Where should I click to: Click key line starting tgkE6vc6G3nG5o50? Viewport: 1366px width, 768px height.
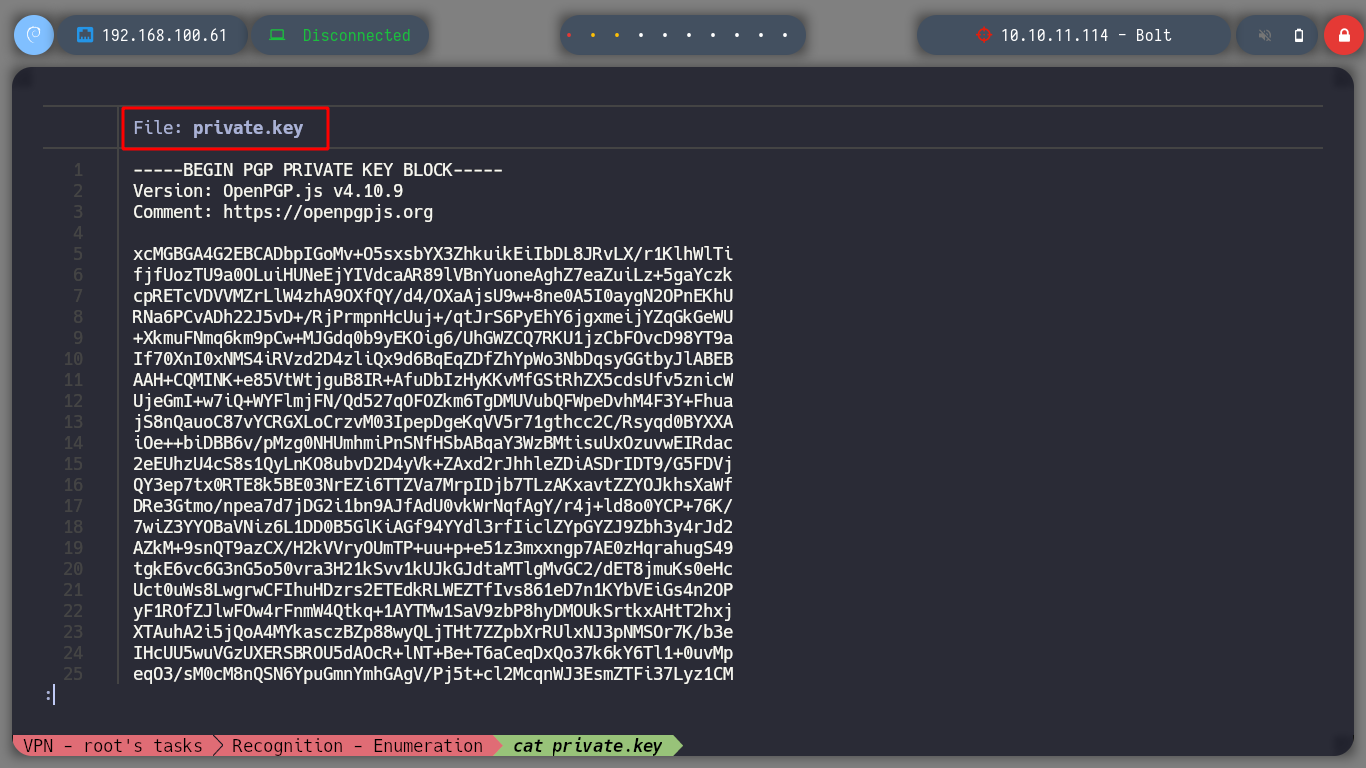coord(433,569)
